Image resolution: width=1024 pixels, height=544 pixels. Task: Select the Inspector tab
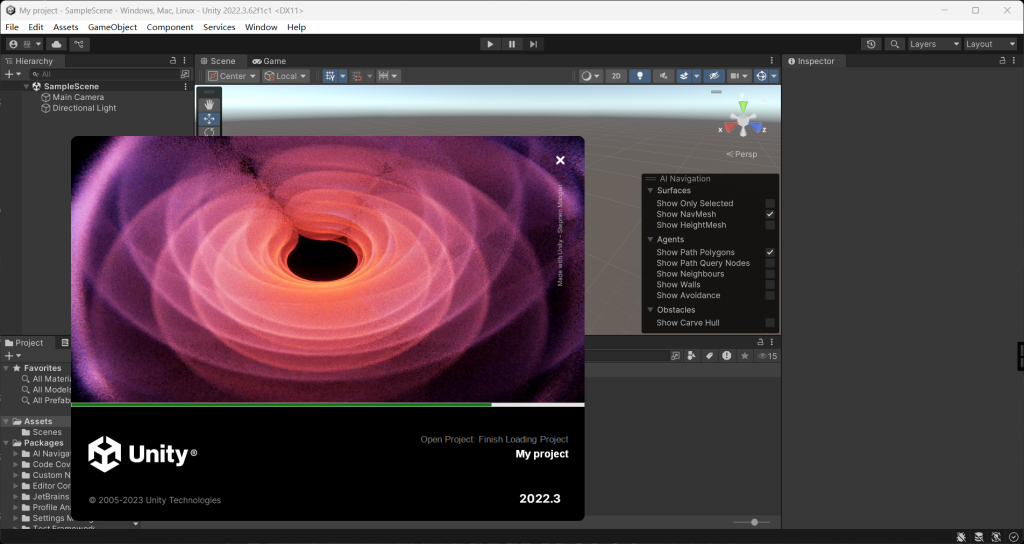tap(812, 61)
